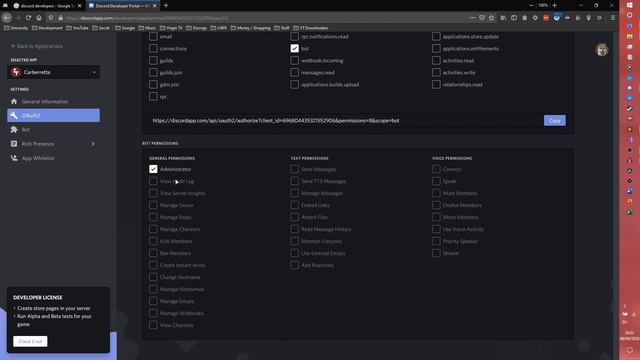
Task: Toggle the browser sidebar icon
Action: (x=514, y=18)
